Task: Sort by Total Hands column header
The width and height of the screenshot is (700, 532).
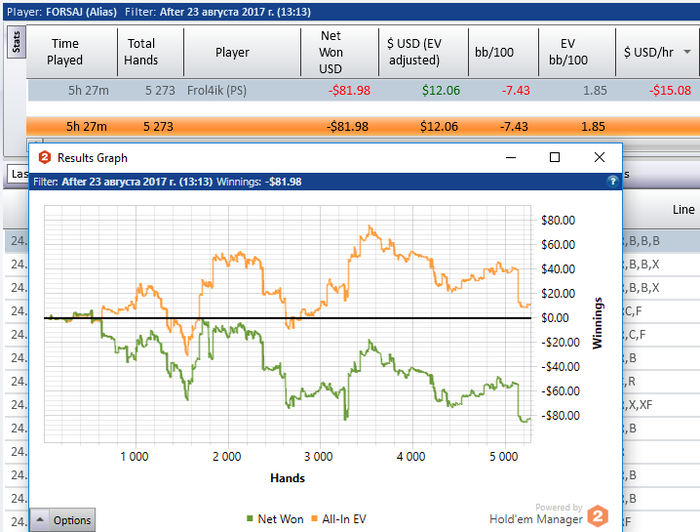Action: pyautogui.click(x=142, y=52)
